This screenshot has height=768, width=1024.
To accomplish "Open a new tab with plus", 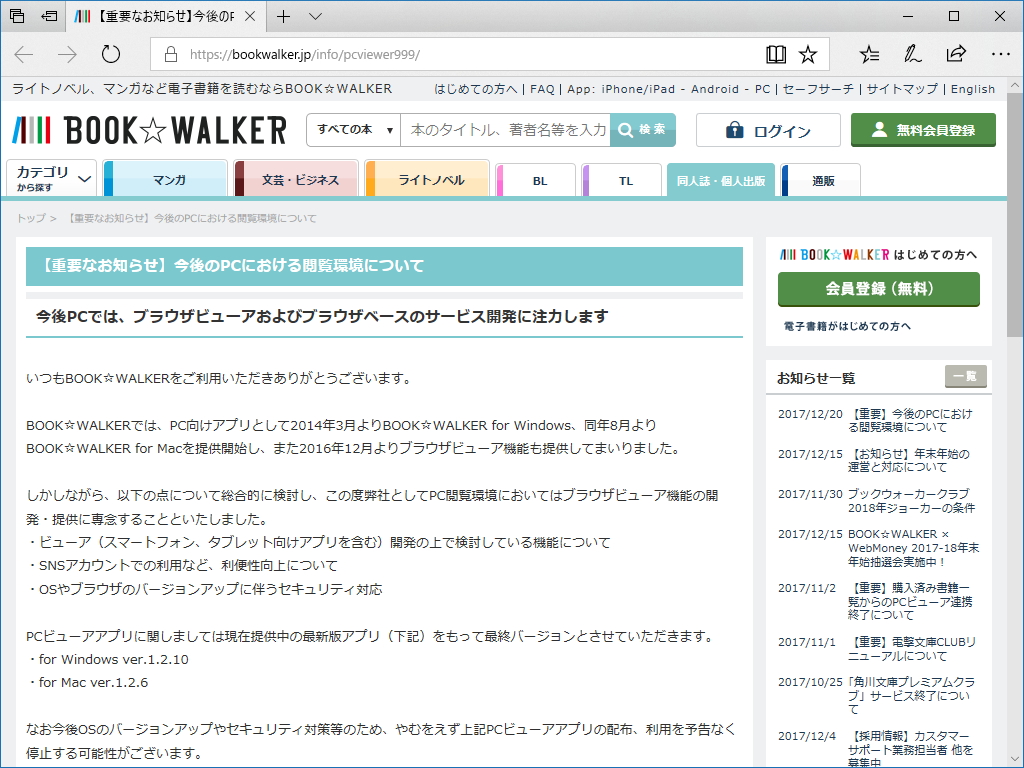I will point(283,16).
